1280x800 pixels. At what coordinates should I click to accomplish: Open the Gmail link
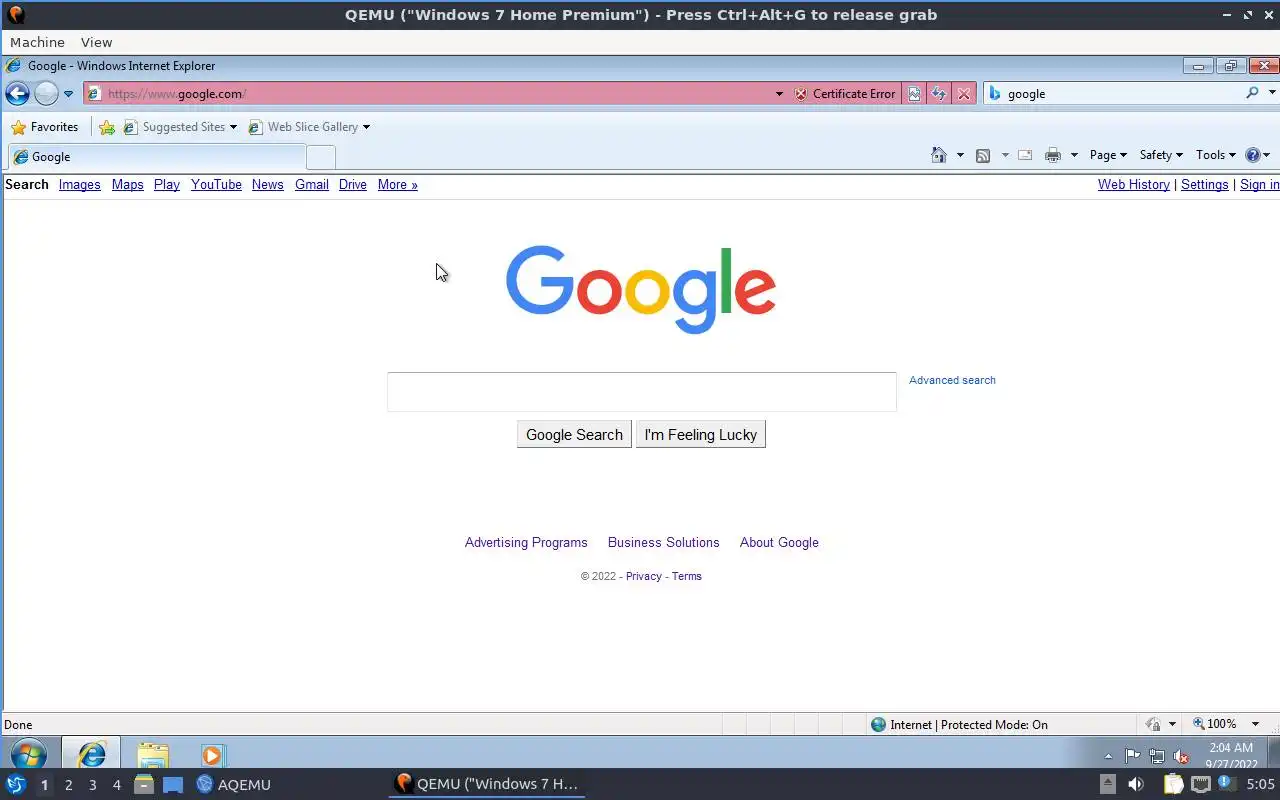point(311,185)
